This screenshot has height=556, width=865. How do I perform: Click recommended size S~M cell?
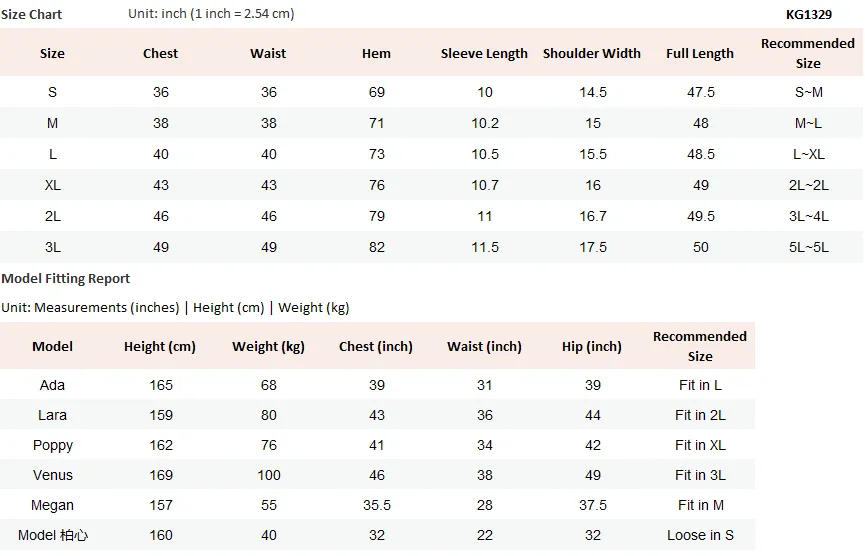[x=808, y=92]
